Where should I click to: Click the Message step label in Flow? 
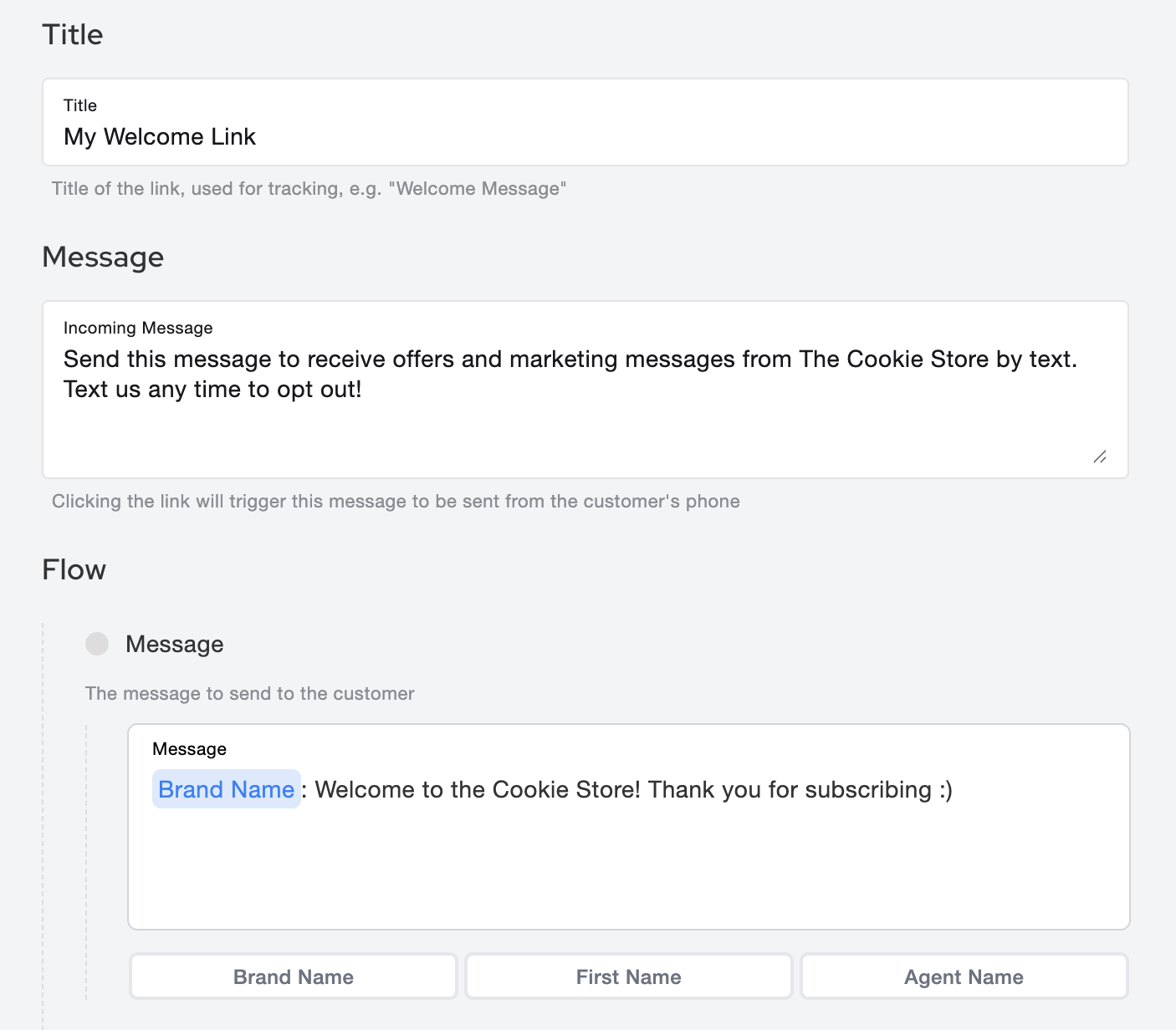pyautogui.click(x=174, y=645)
